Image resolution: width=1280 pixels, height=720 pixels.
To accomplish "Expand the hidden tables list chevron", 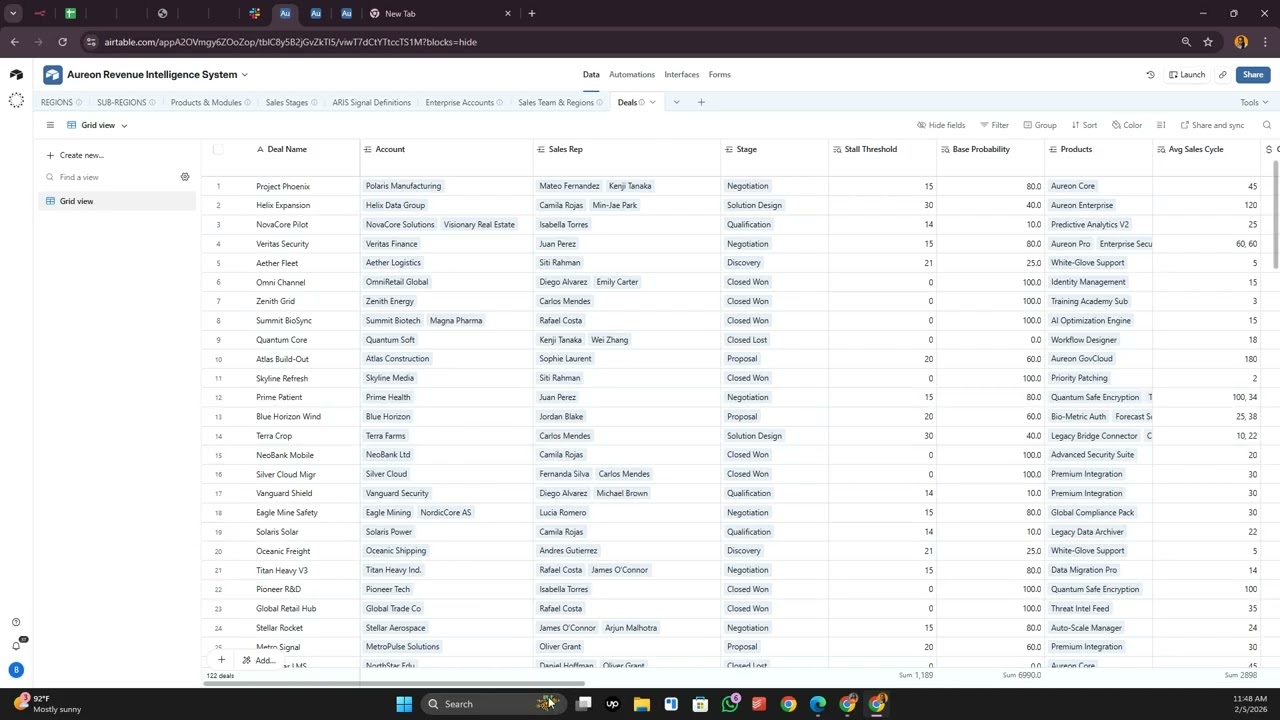I will point(676,102).
